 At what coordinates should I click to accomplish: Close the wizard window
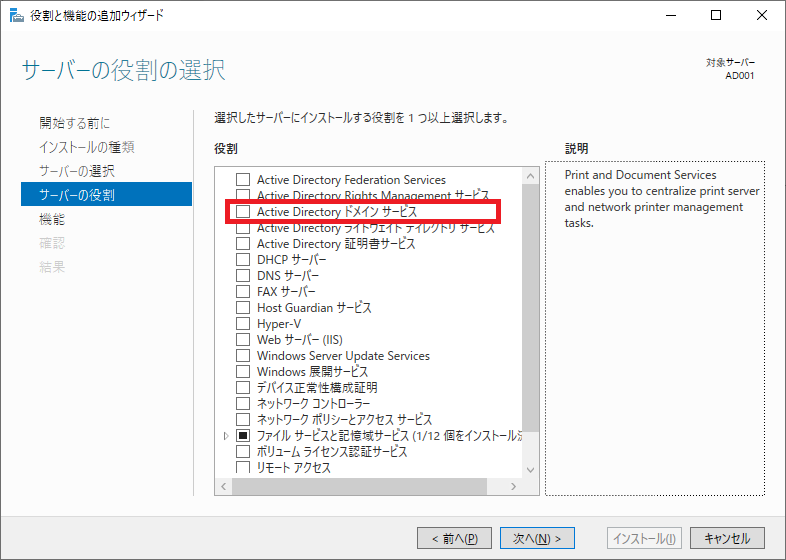[x=762, y=16]
